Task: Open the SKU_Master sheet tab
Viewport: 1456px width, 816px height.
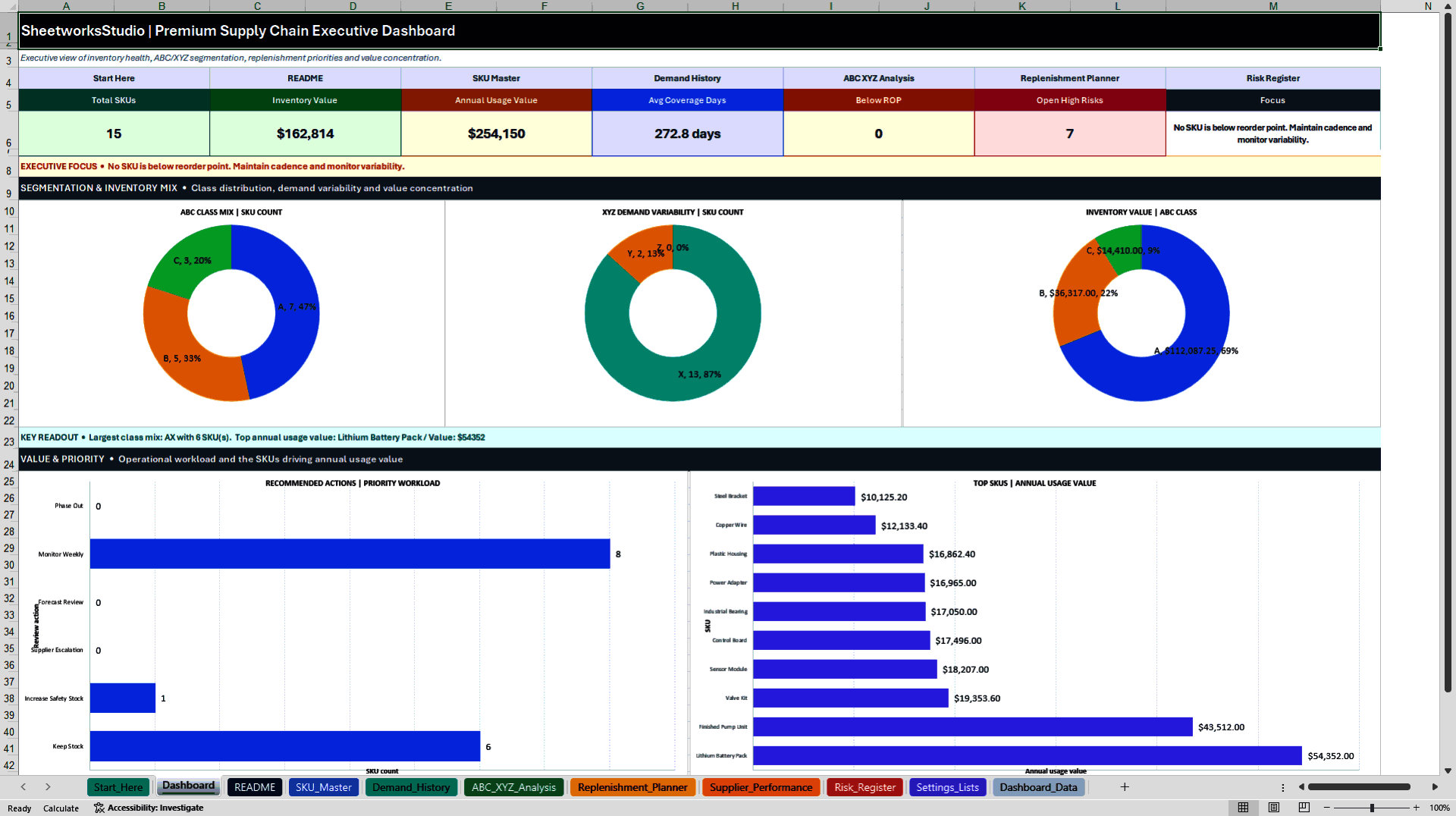Action: click(324, 787)
